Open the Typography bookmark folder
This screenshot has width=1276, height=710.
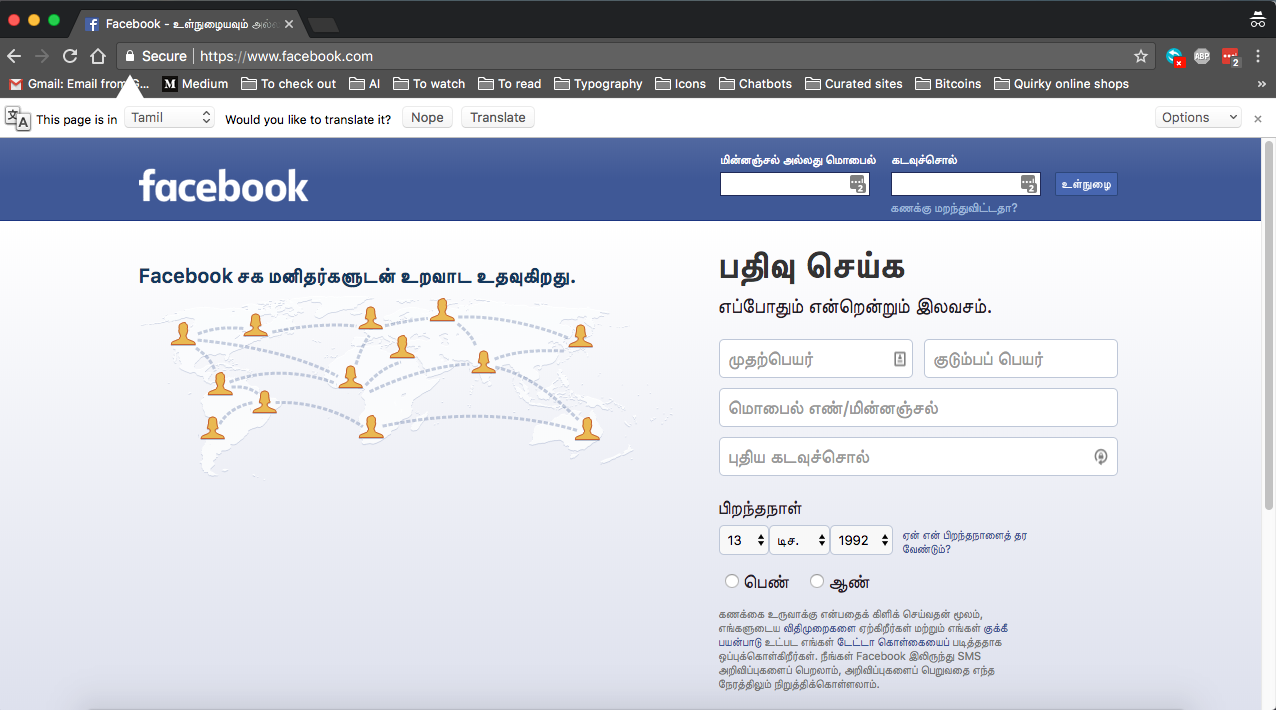(x=598, y=84)
